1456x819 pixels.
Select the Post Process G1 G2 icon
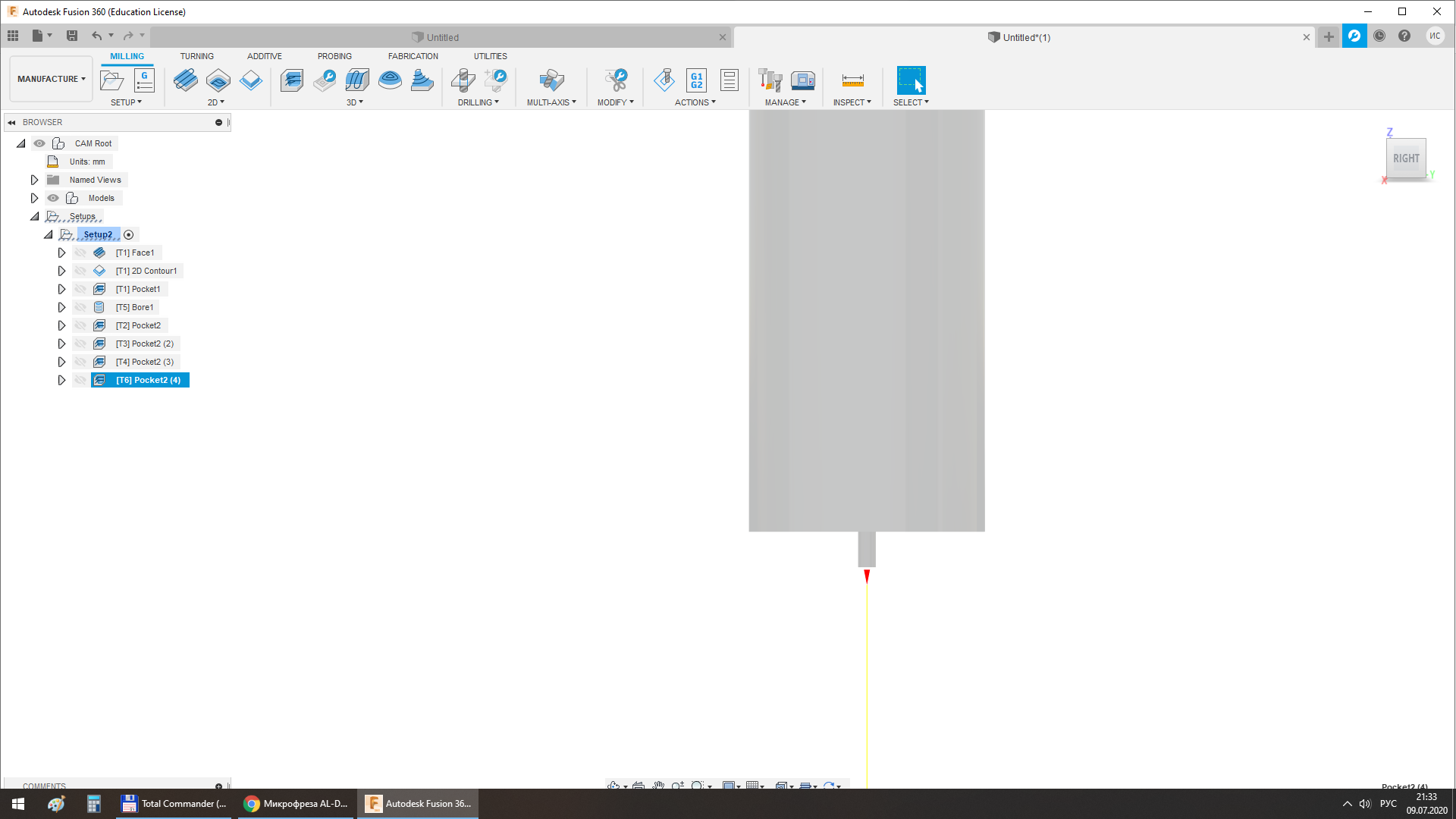696,80
